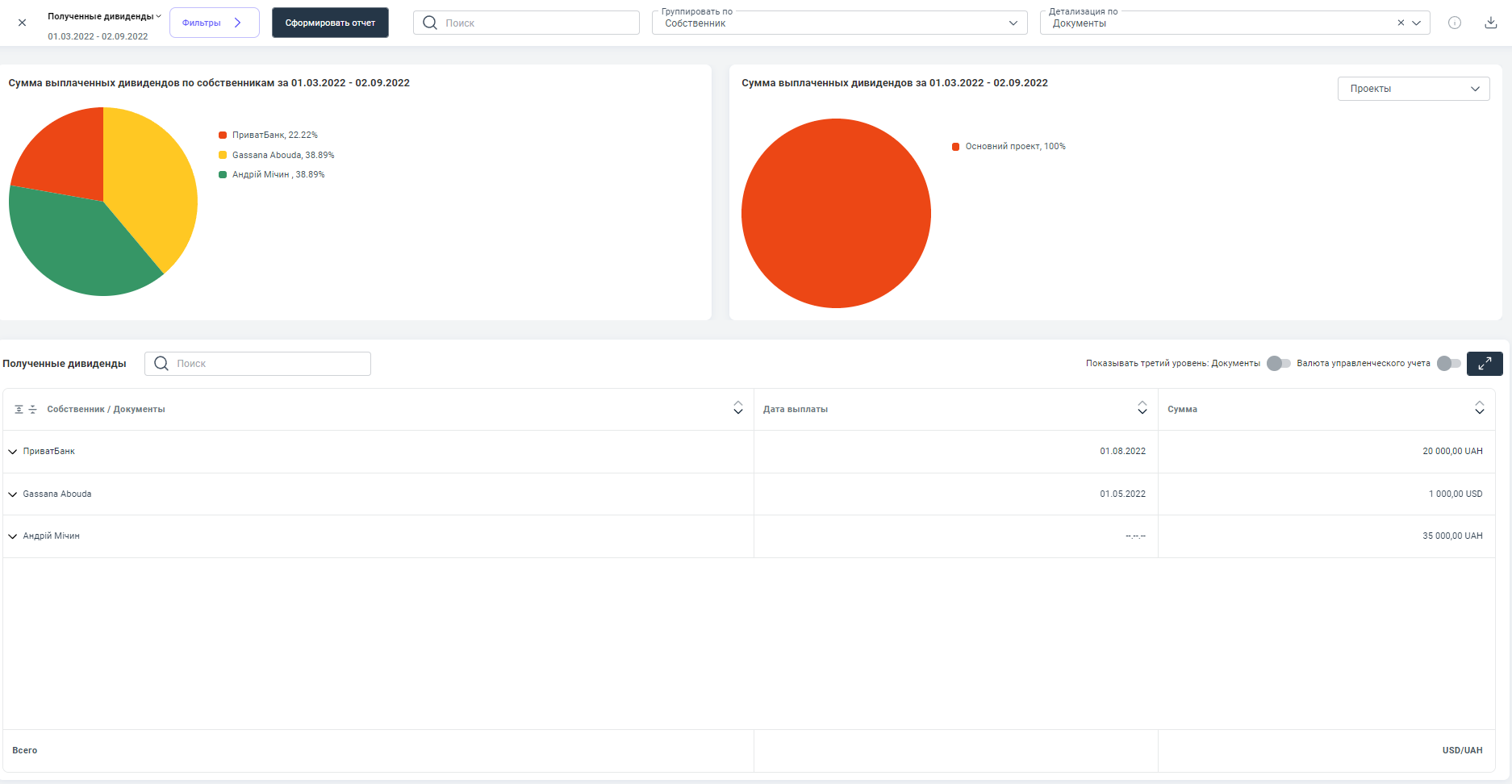Sort by Сумма column arrows
Screen dimensions: 1512x784
pyautogui.click(x=1479, y=408)
